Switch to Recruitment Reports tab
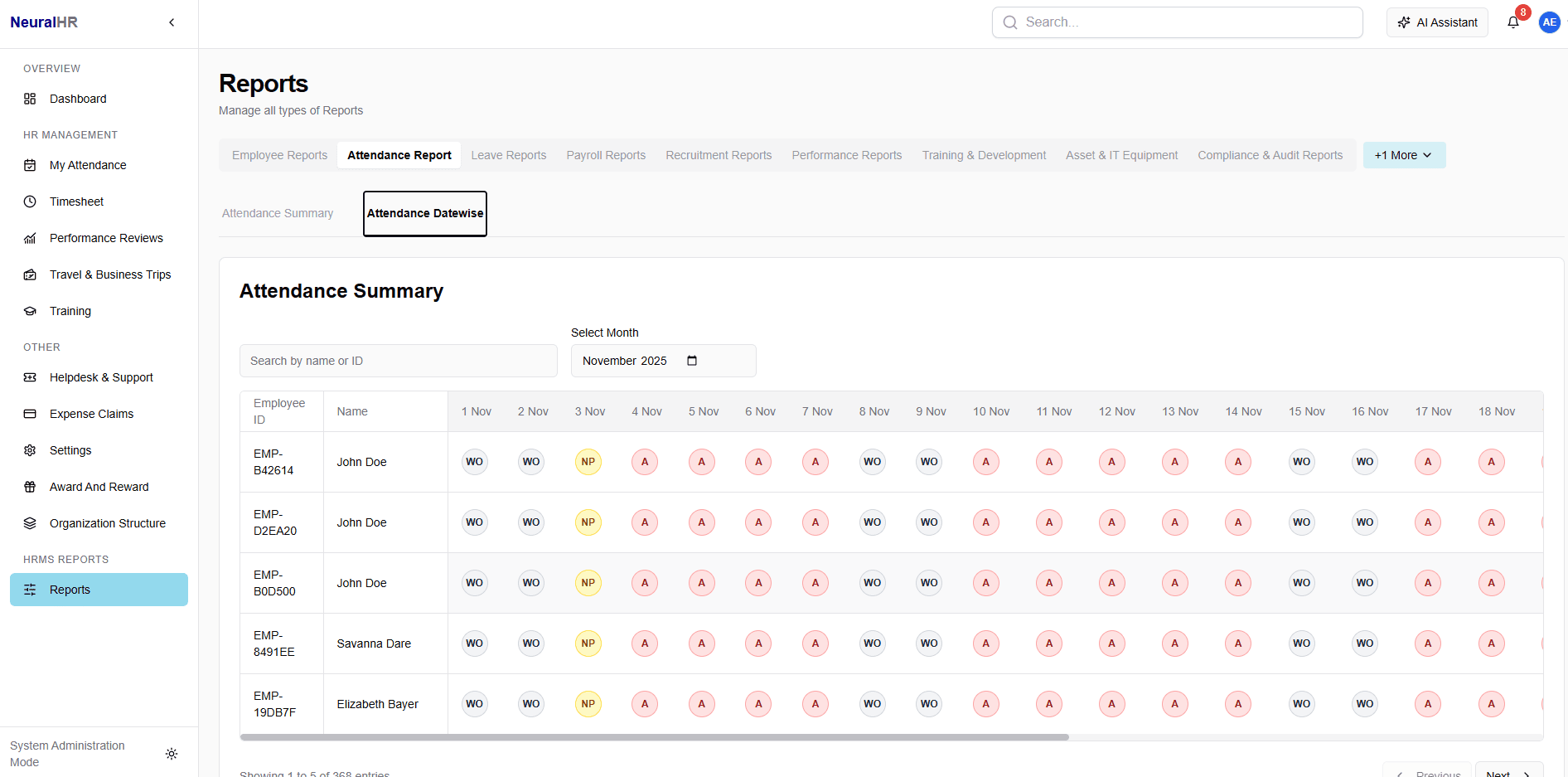1568x777 pixels. (719, 155)
